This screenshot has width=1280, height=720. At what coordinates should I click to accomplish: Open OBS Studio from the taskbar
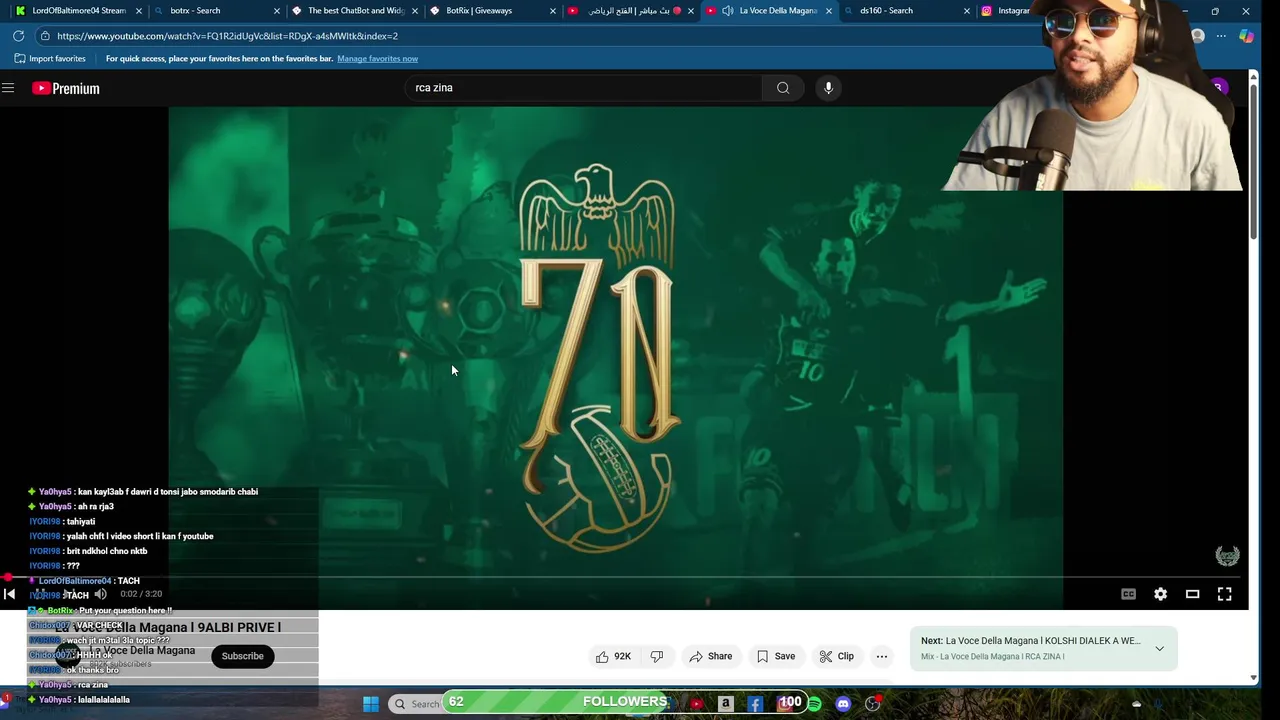click(x=872, y=704)
